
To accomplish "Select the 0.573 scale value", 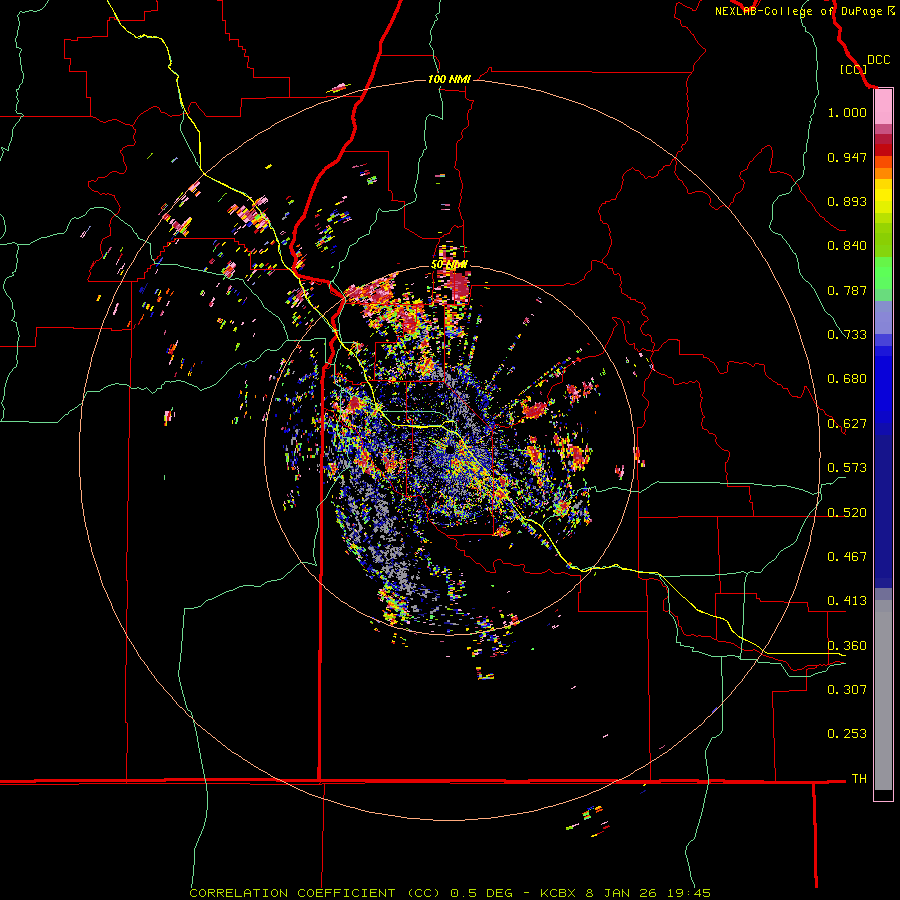I will click(847, 468).
